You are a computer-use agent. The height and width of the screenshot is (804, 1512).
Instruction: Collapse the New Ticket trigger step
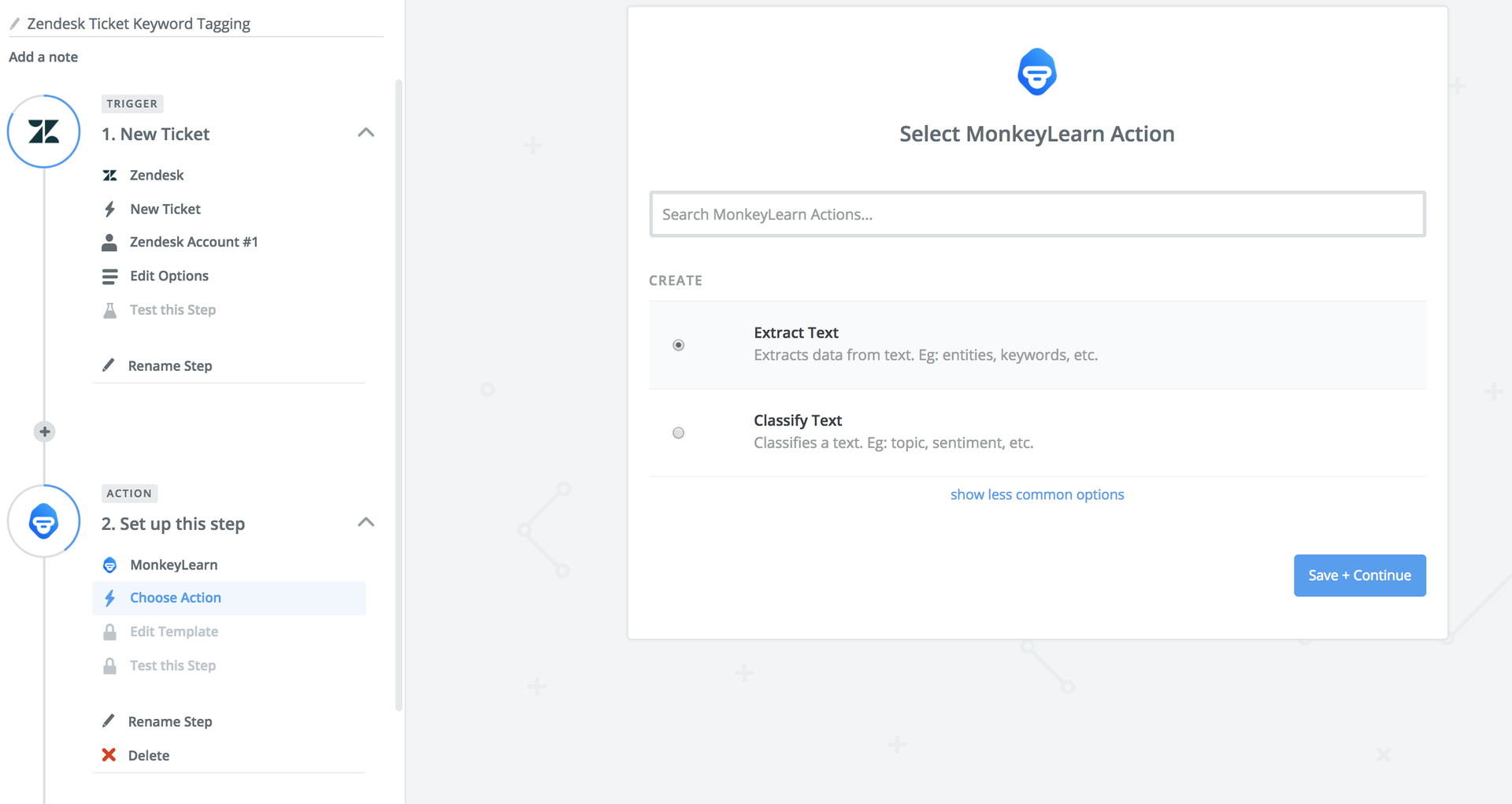pyautogui.click(x=366, y=132)
